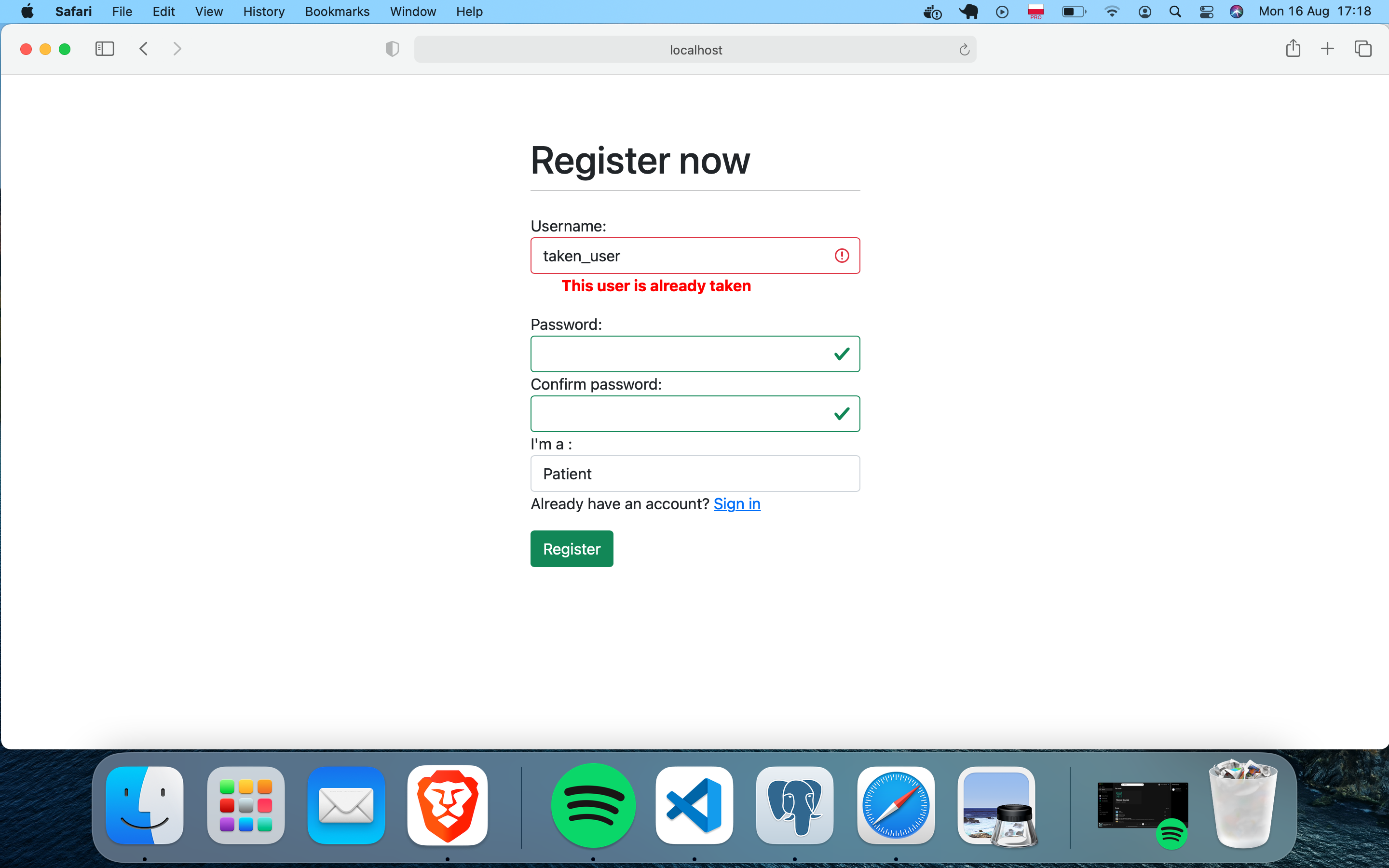Launch Visual Studio Code from the Dock
Screen dimensions: 1389x868
pos(694,806)
